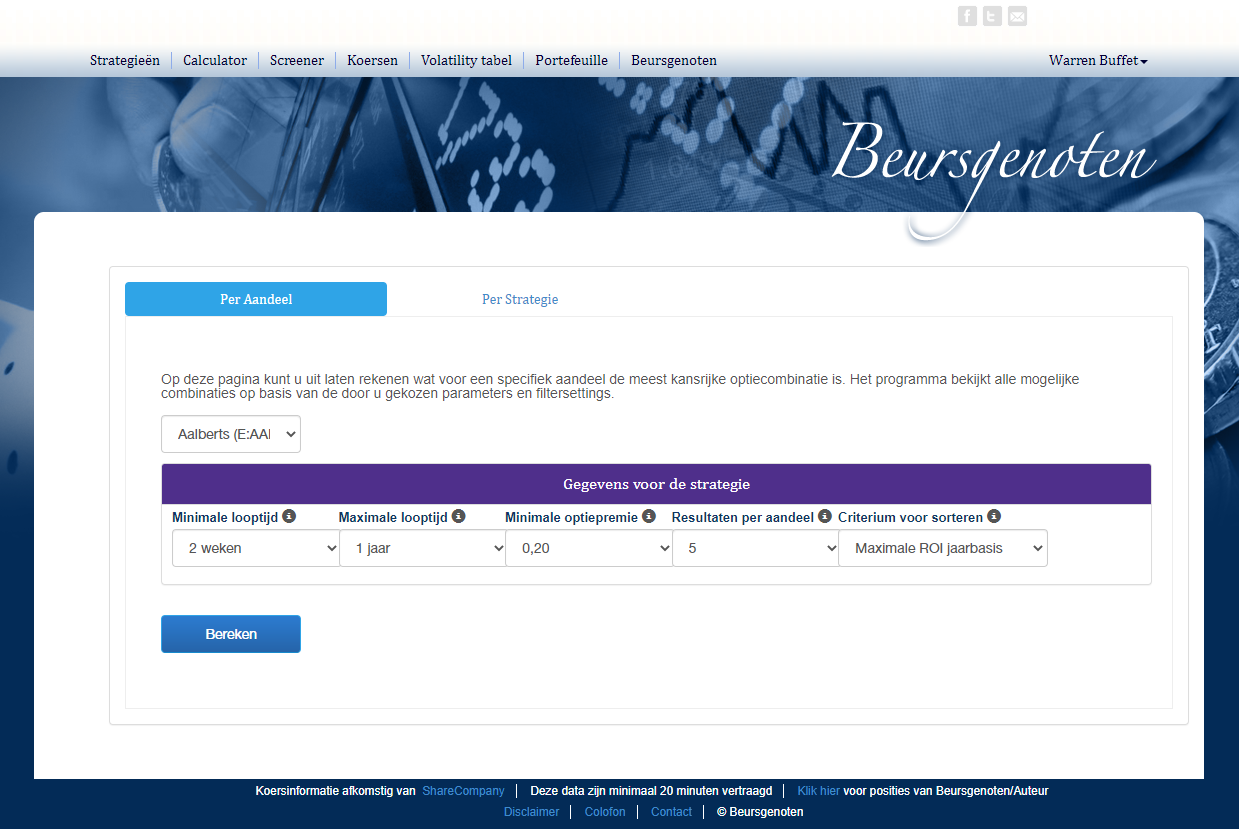The image size is (1239, 829).
Task: Open the Screener menu item
Action: 297,60
